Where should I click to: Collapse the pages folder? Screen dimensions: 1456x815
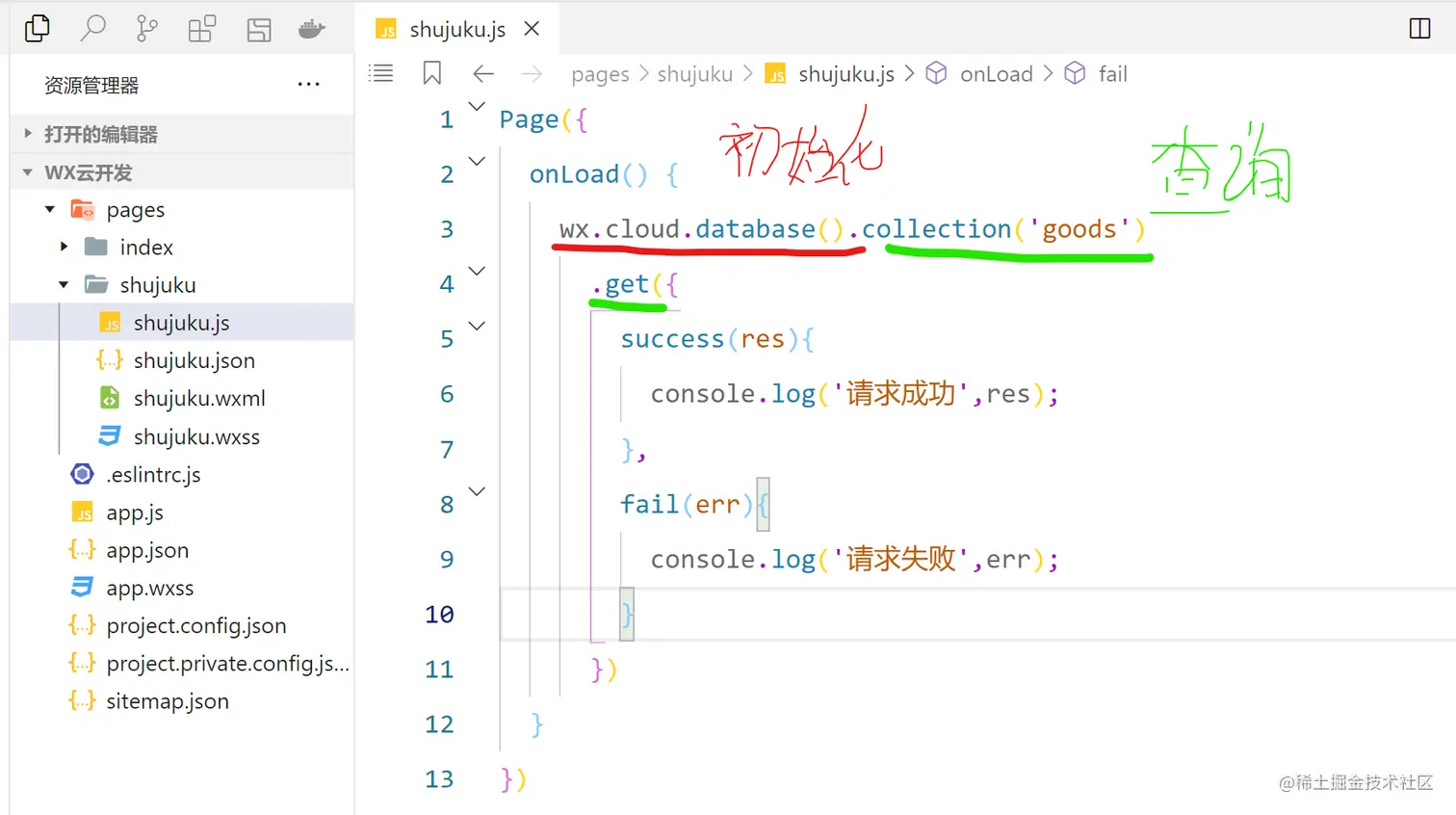pyautogui.click(x=182, y=210)
